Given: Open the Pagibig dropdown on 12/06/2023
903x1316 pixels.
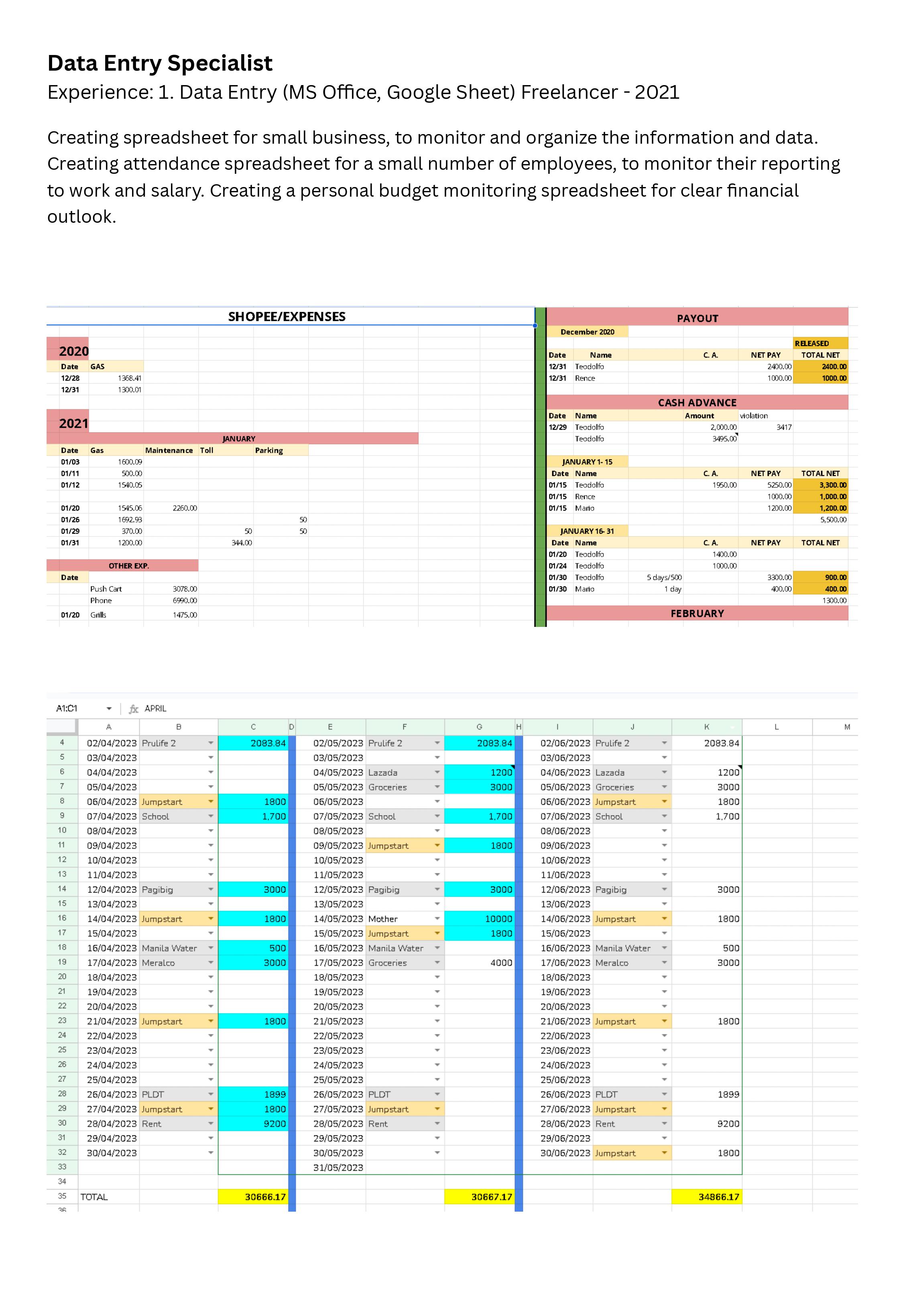Looking at the screenshot, I should (664, 890).
